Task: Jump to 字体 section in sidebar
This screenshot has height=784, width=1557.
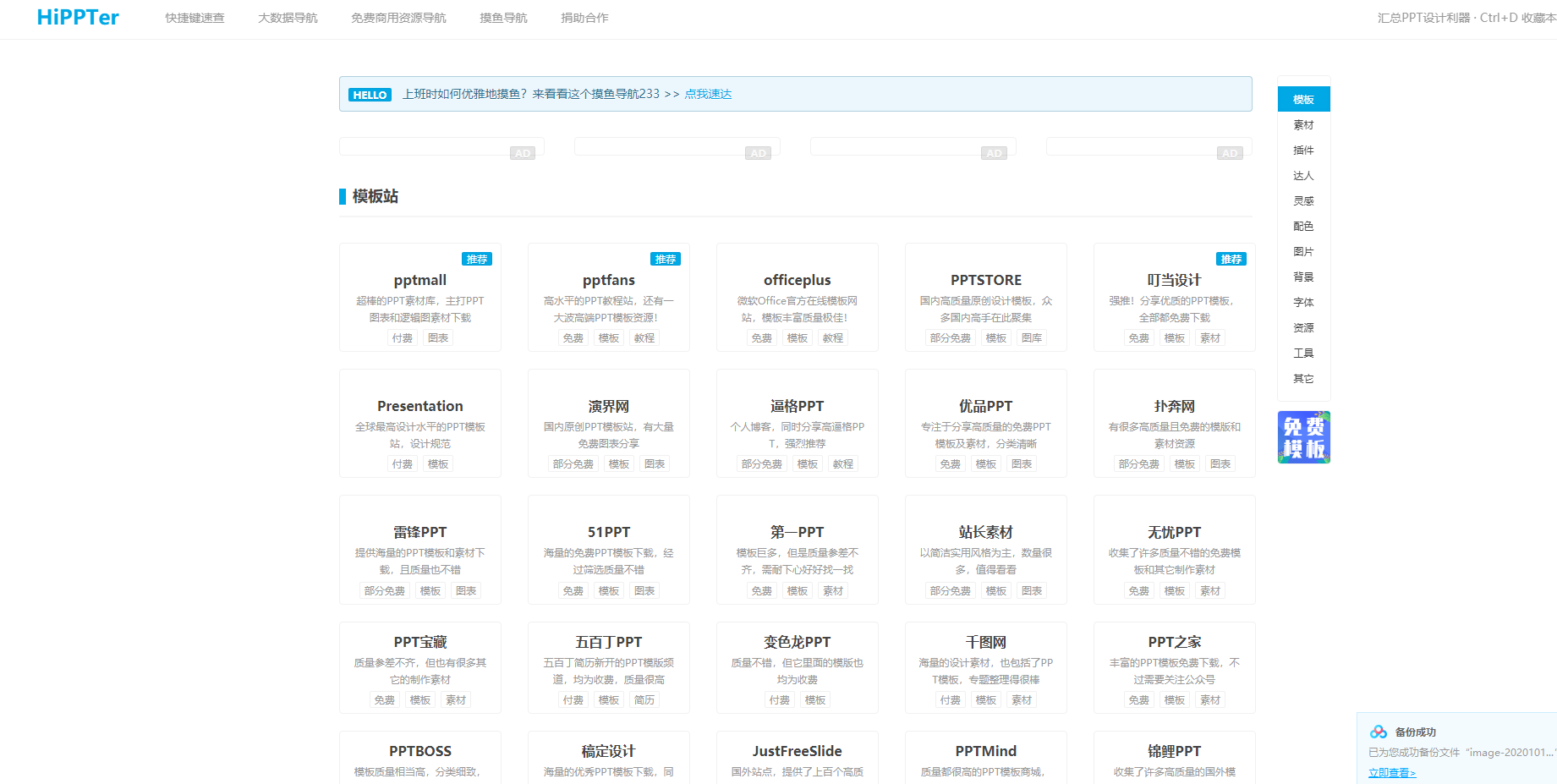Action: [x=1303, y=303]
